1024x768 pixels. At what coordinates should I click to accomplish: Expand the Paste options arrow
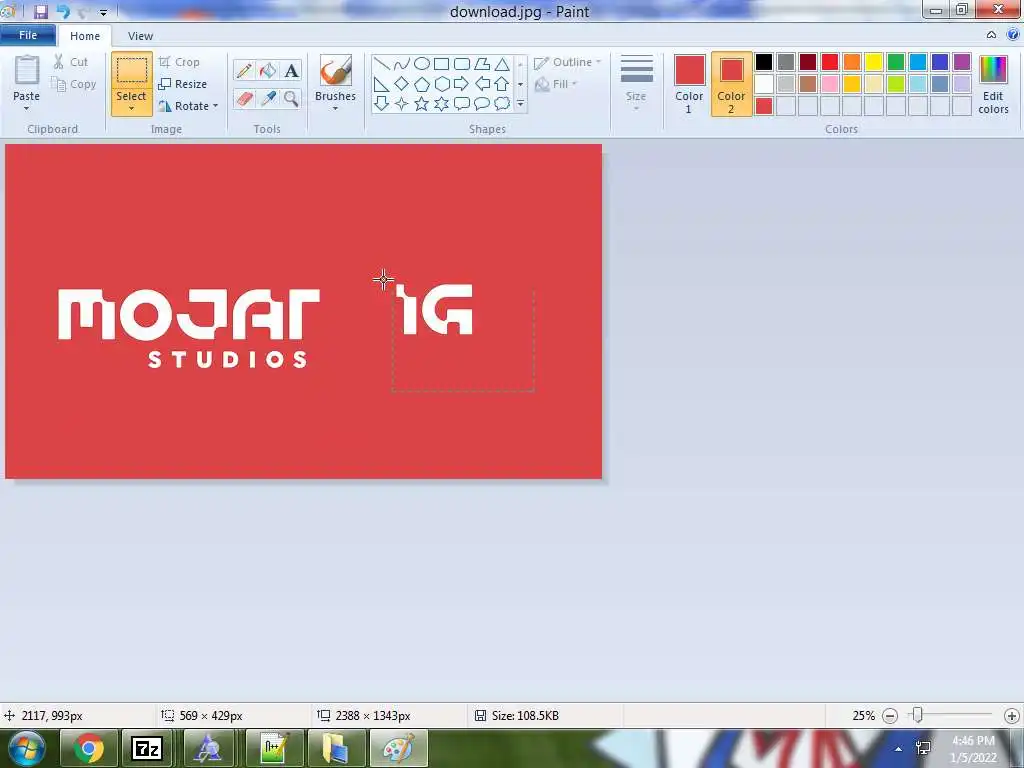(x=26, y=108)
